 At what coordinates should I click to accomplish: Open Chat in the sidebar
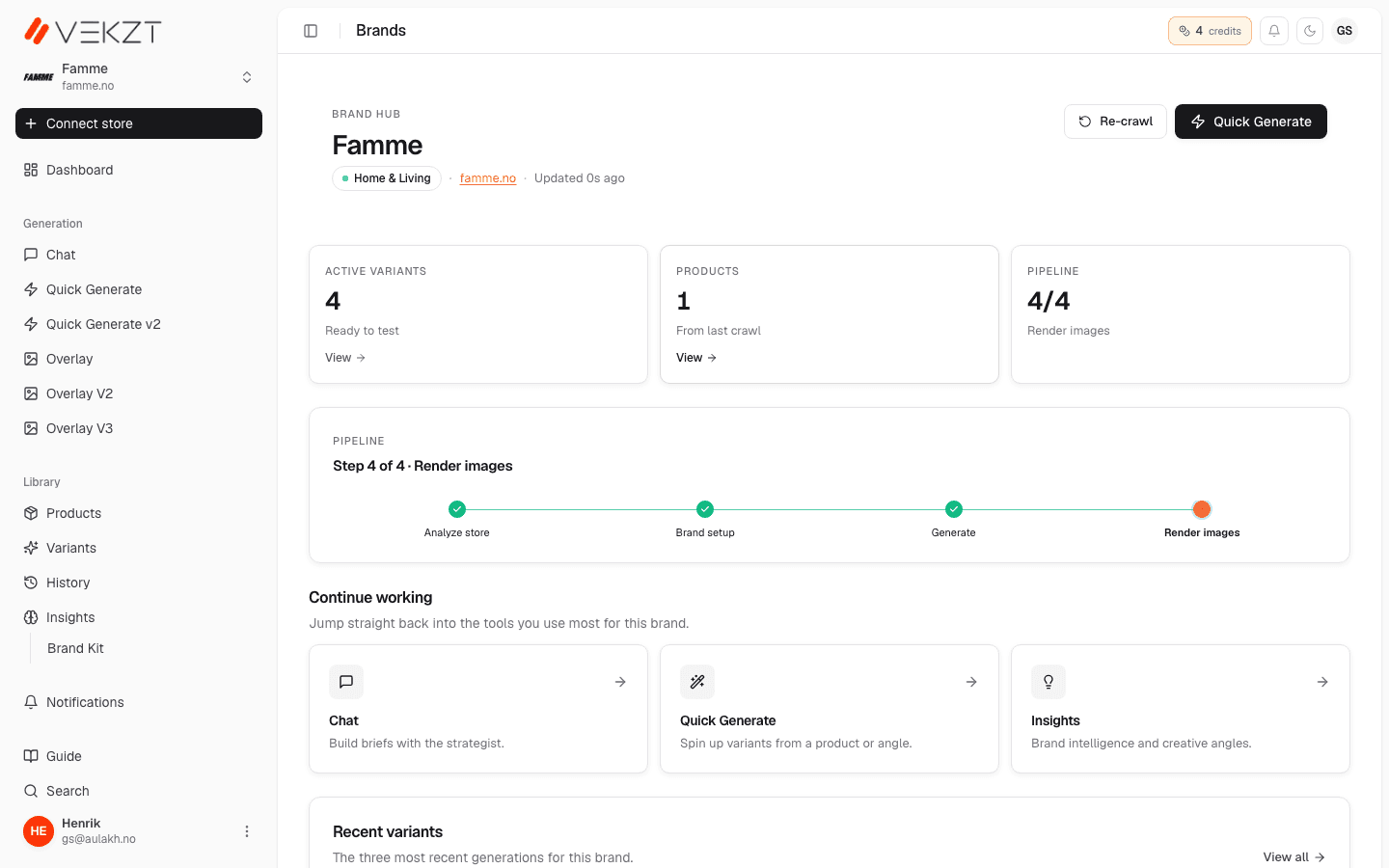point(139,255)
